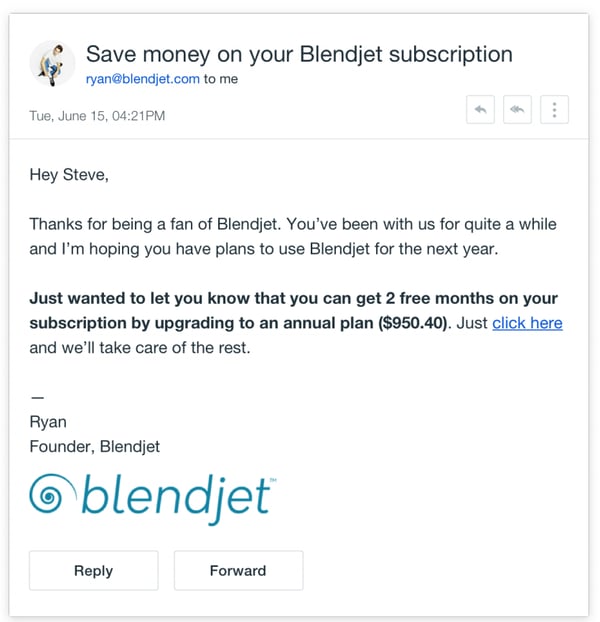The image size is (600, 622).
Task: Click the "Hey Steve," greeting
Action: tap(69, 175)
